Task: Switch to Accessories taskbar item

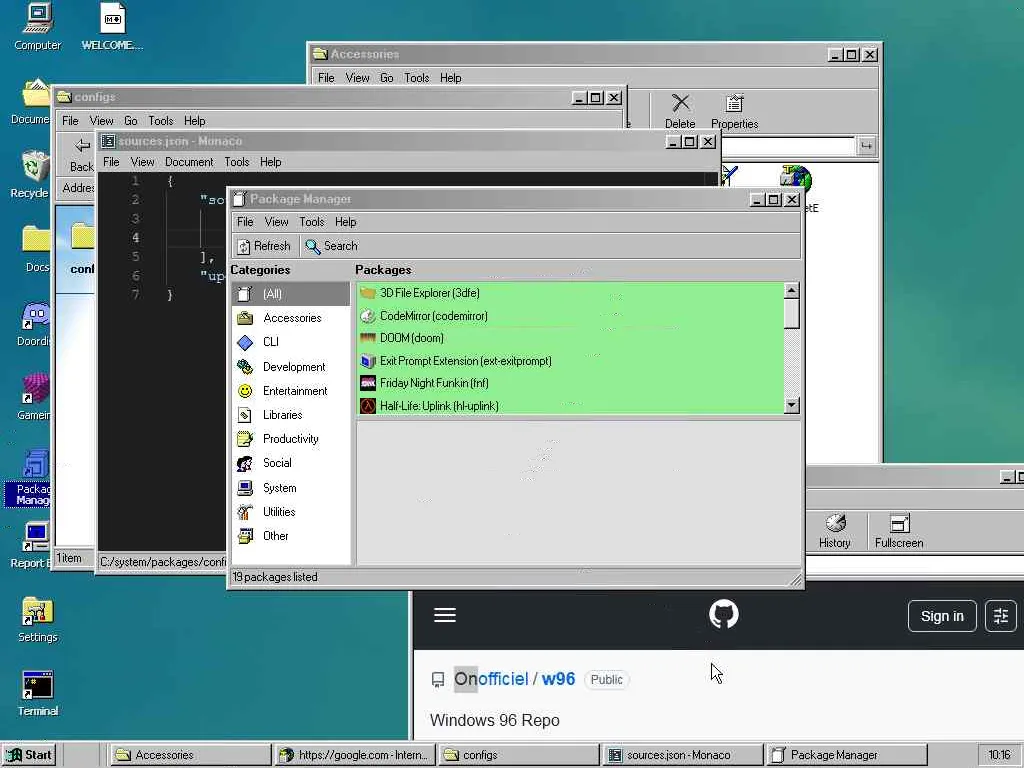Action: (189, 755)
